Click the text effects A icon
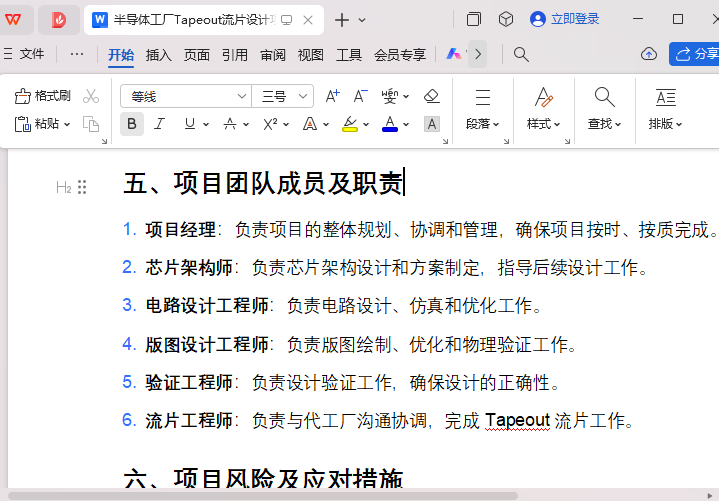719x501 pixels. (x=310, y=124)
